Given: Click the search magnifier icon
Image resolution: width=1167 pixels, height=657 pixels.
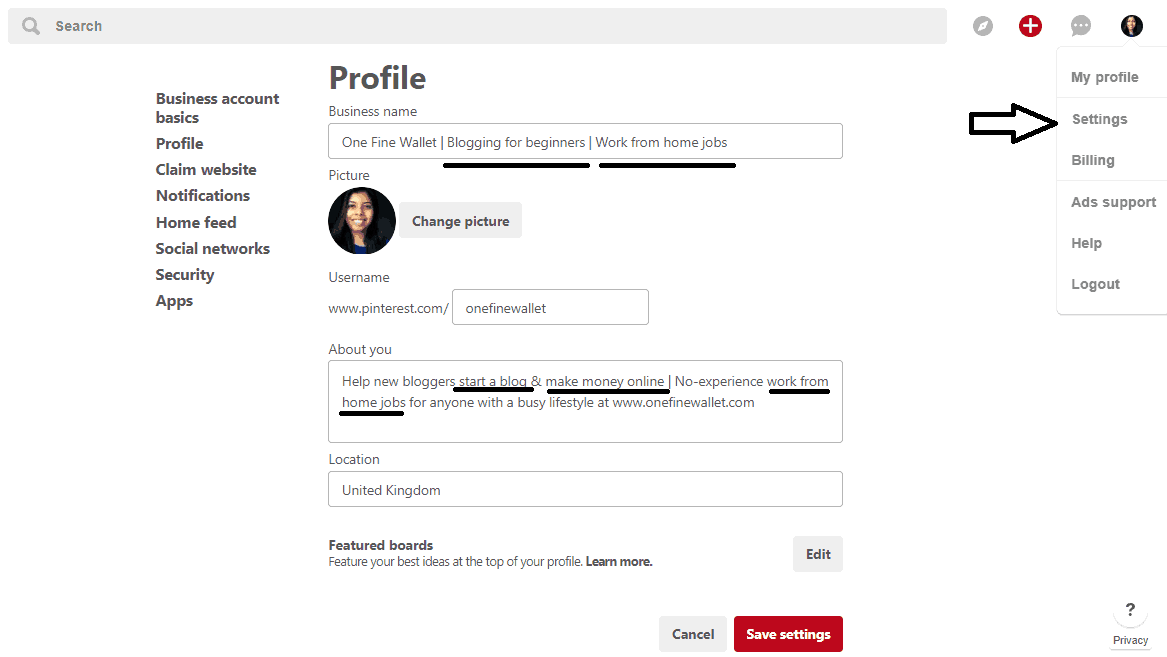Looking at the screenshot, I should (31, 26).
